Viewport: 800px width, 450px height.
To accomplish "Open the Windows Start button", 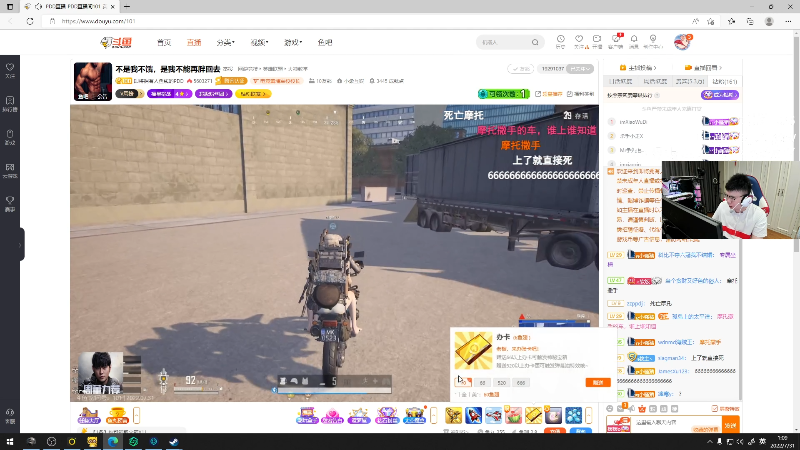I will coord(10,441).
